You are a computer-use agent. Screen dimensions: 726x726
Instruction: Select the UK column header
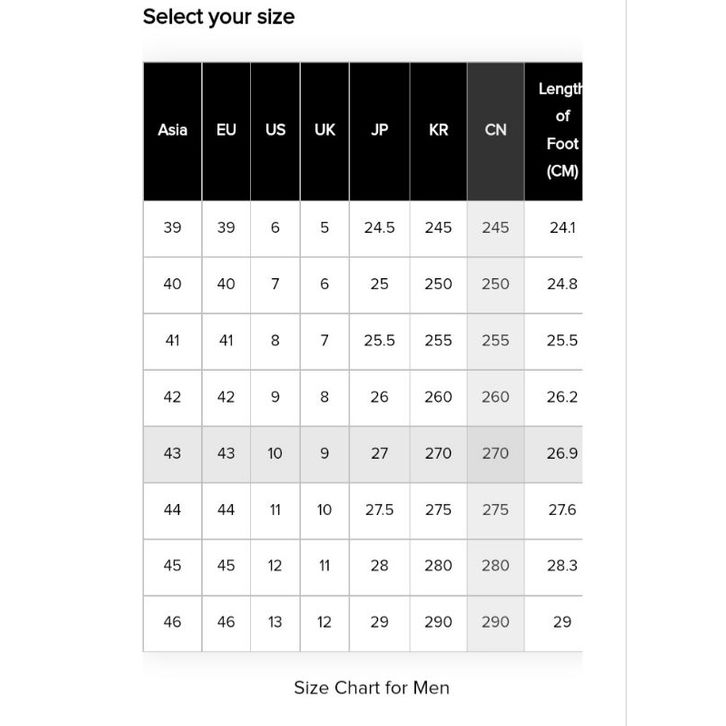coord(324,130)
